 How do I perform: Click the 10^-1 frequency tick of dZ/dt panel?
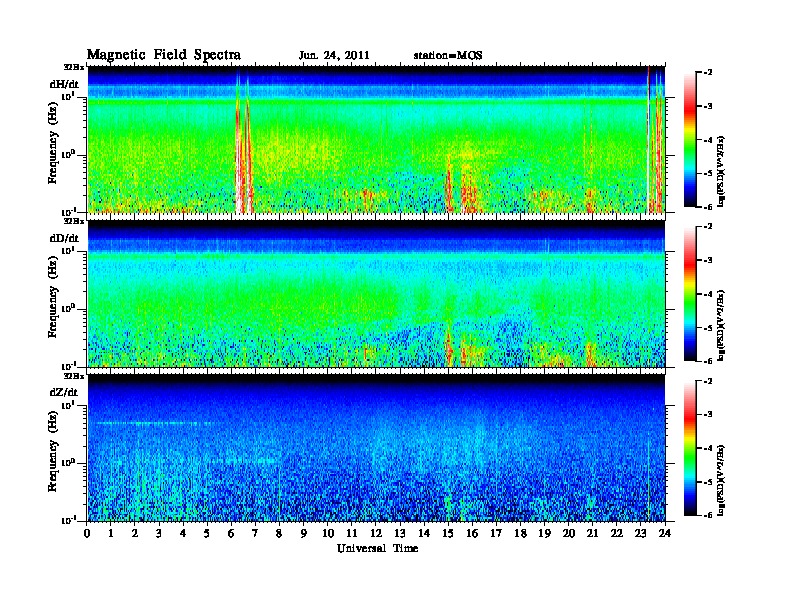[68, 520]
